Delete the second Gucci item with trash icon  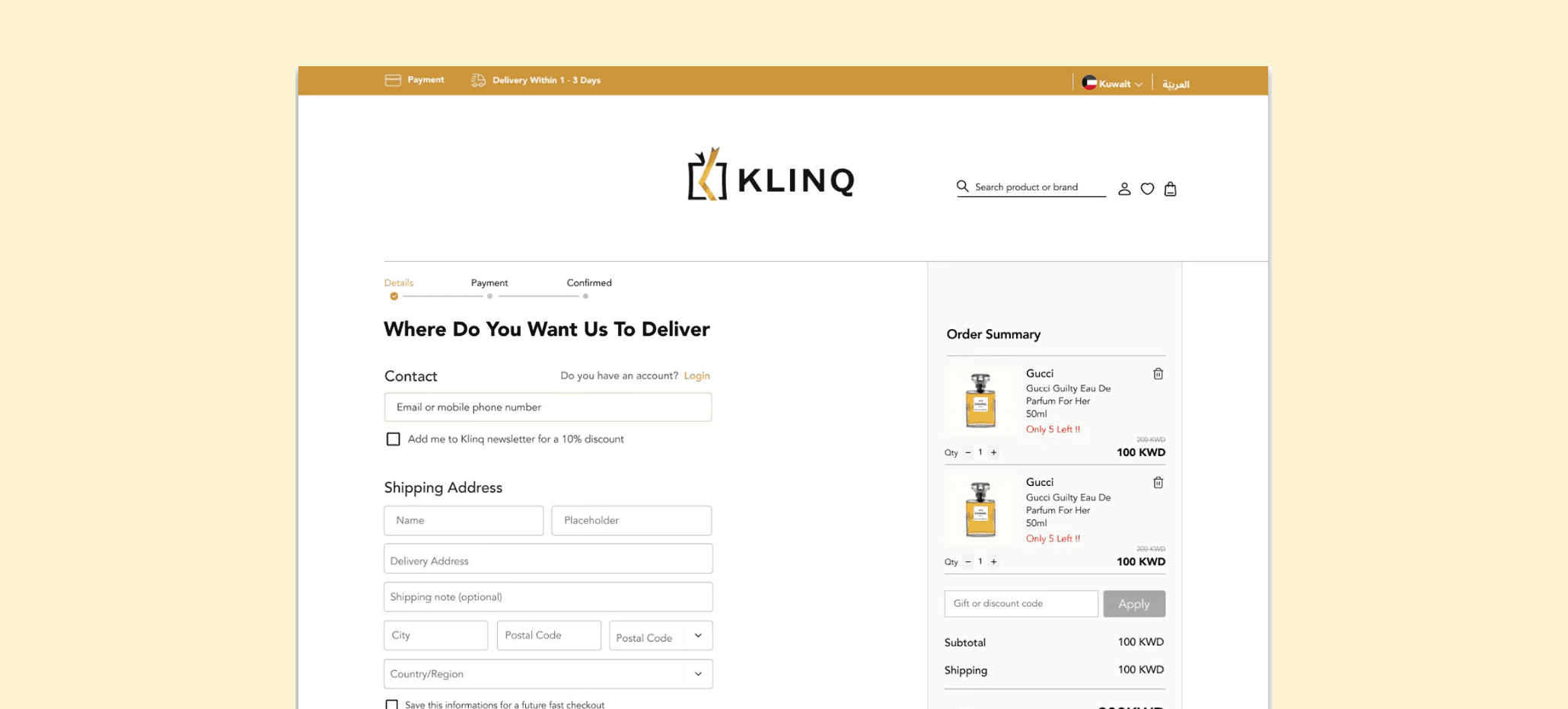click(1158, 483)
